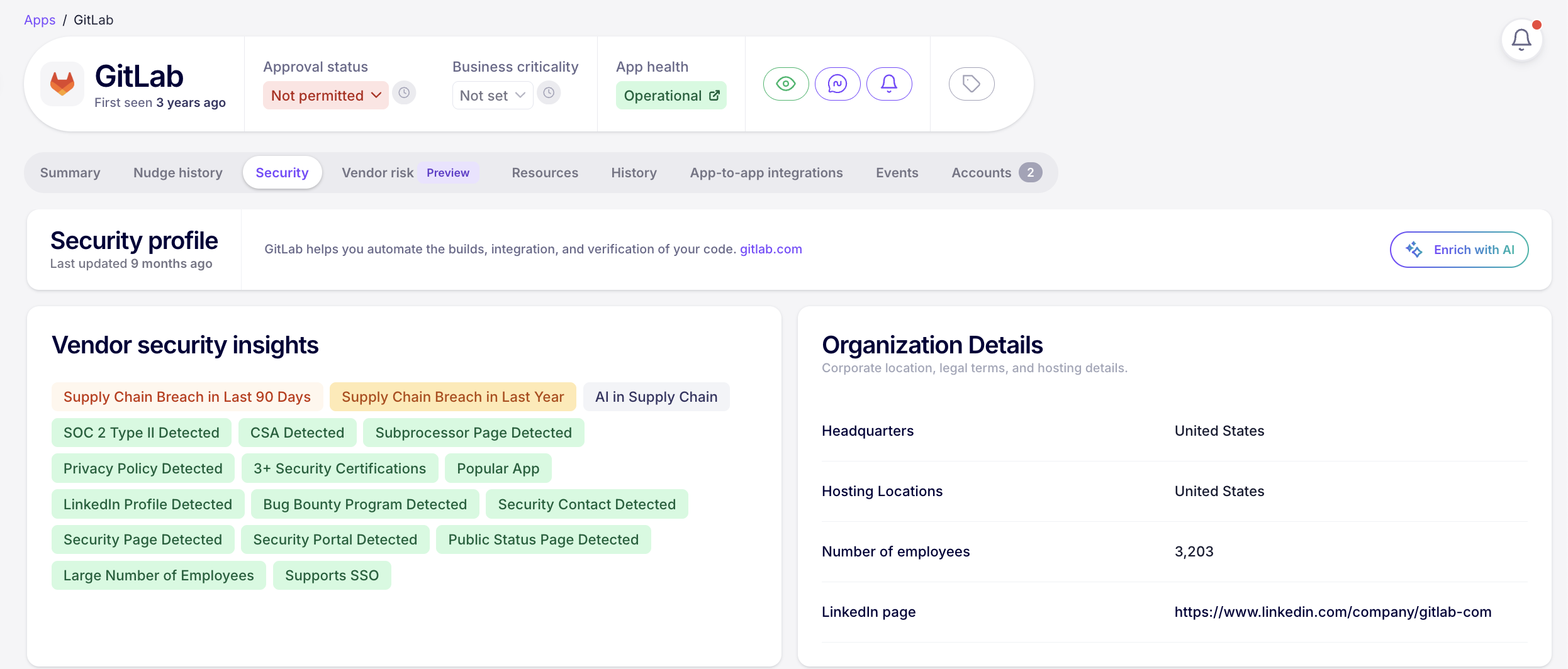Viewport: 1568px width, 669px height.
Task: Click the GitLab LinkedIn page URL
Action: tap(1333, 612)
